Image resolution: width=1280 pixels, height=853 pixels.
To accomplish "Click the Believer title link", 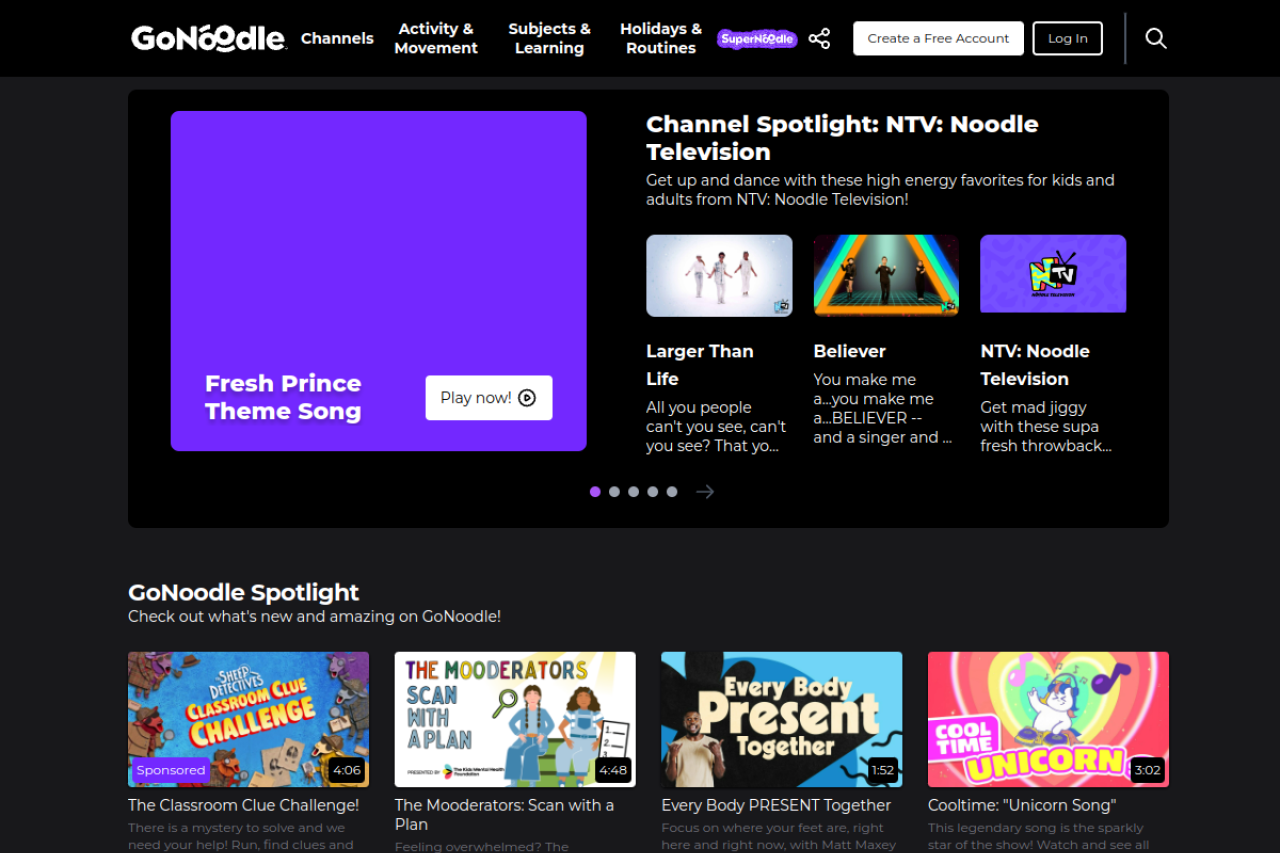I will [850, 351].
